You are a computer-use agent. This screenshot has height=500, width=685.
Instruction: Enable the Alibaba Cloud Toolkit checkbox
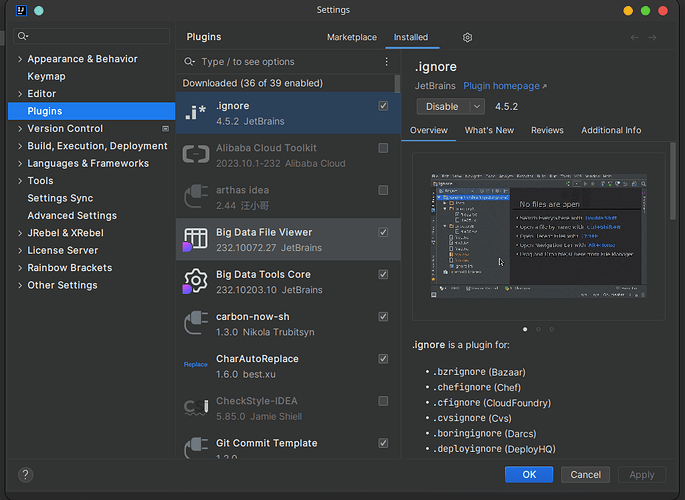pos(383,148)
